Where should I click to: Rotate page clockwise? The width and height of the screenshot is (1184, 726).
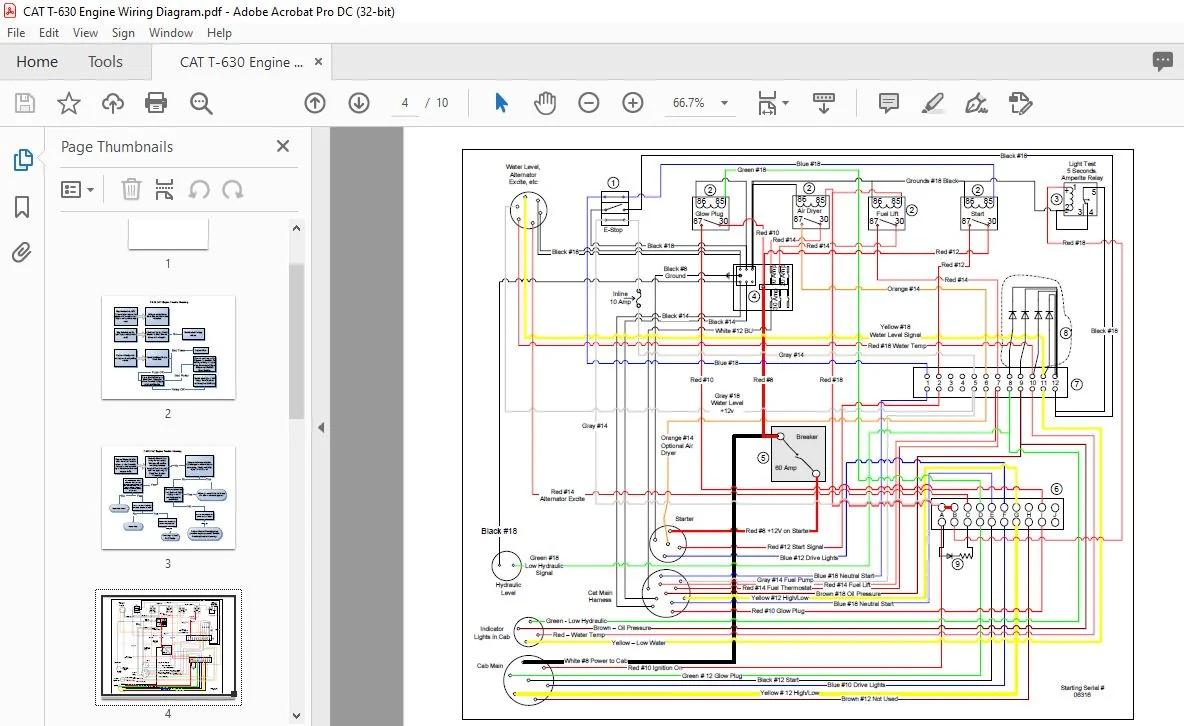(x=233, y=189)
